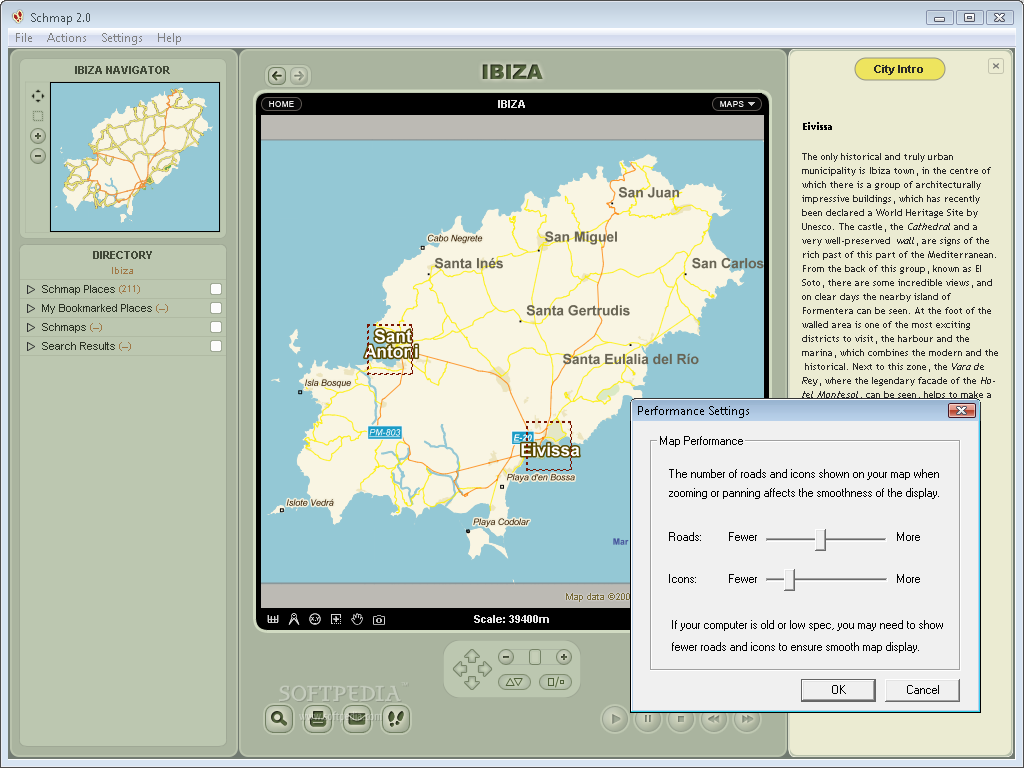This screenshot has width=1024, height=768.
Task: Click the X,Y coordinates icon
Action: [x=315, y=619]
